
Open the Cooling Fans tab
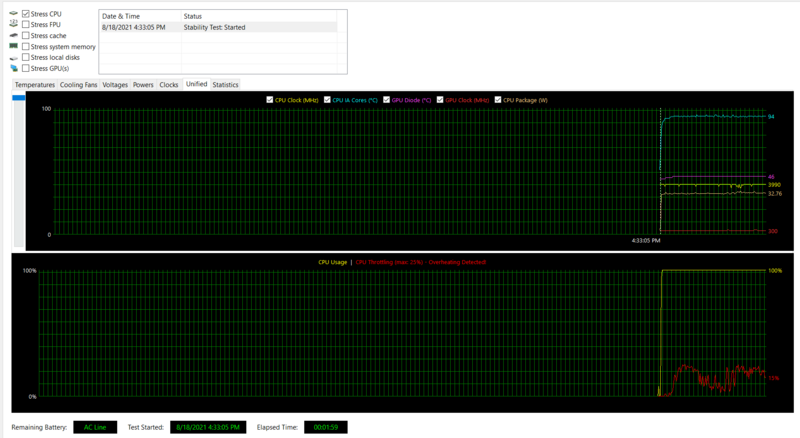[78, 85]
